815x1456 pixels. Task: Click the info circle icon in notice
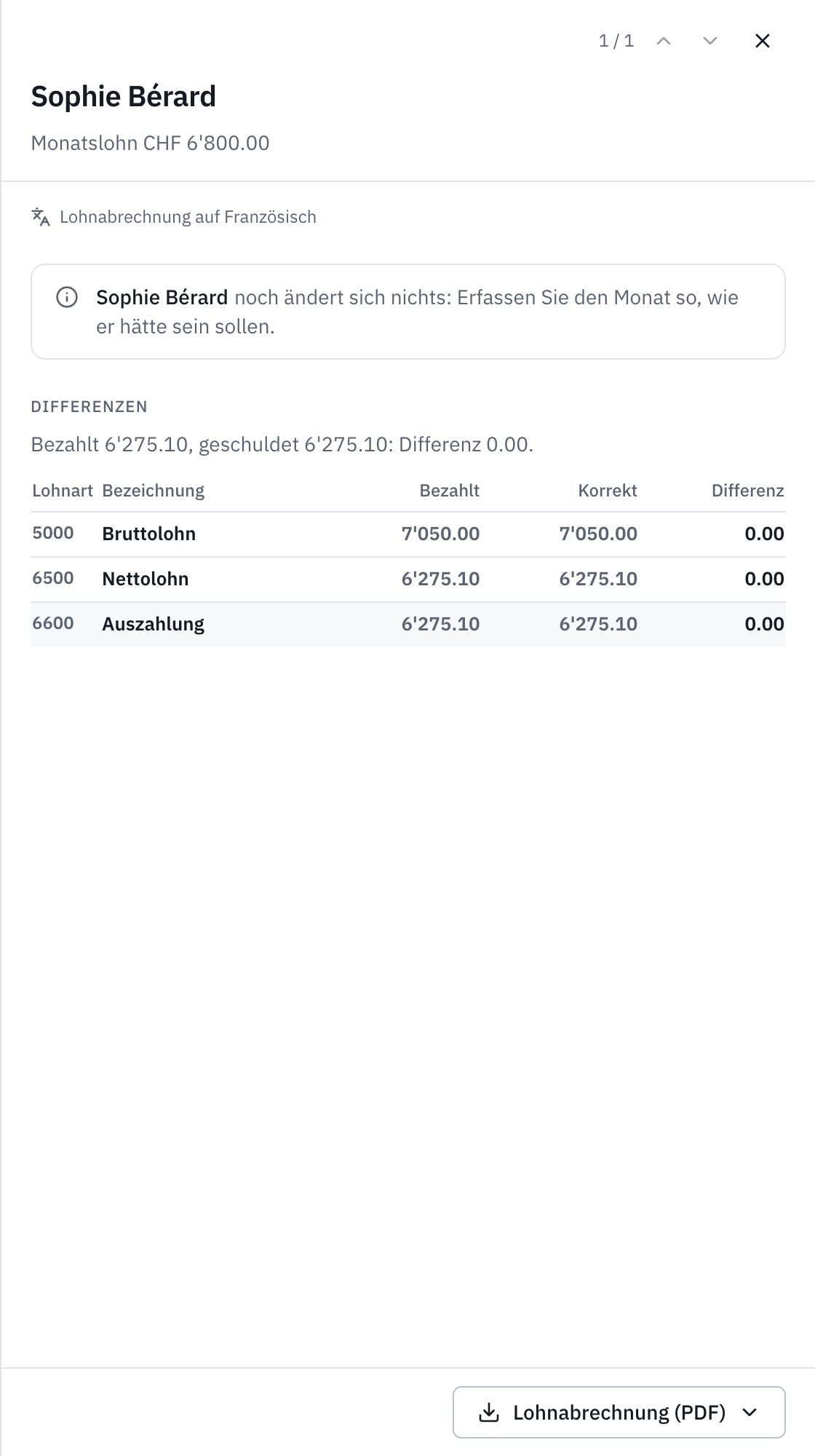coord(67,297)
